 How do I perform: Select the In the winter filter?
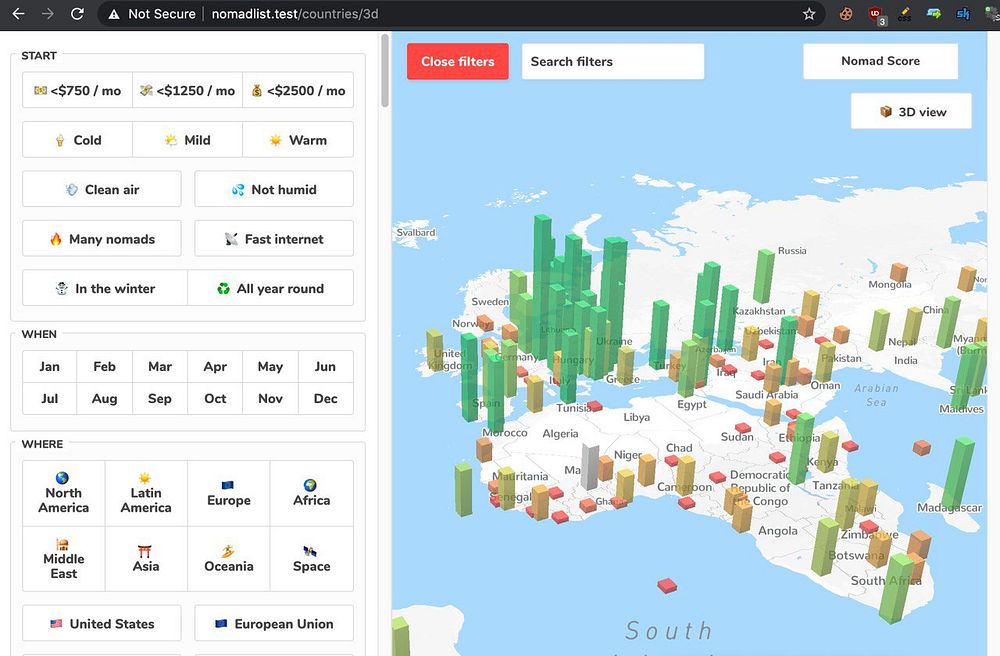coord(105,288)
